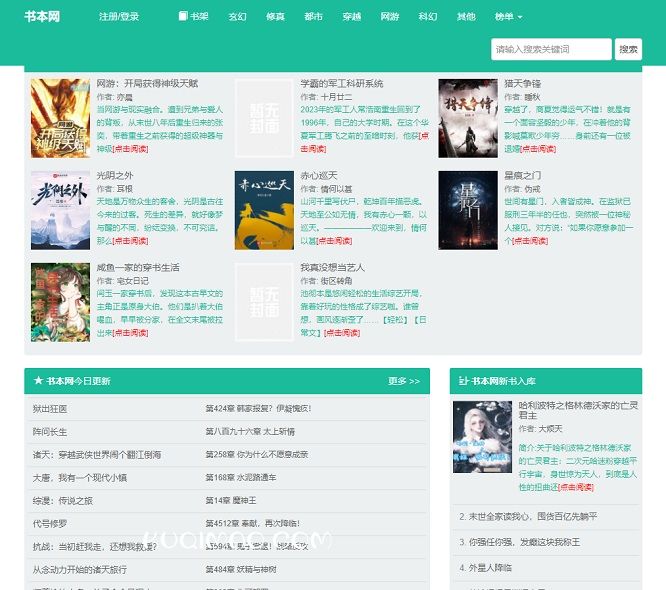The height and width of the screenshot is (590, 666).
Task: Select the 科幻 category
Action: [428, 17]
